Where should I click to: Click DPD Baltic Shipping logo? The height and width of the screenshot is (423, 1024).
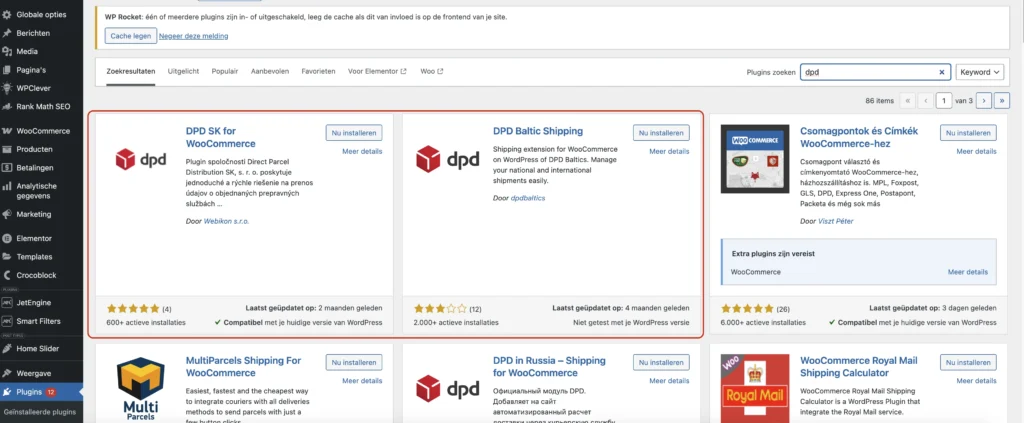447,159
